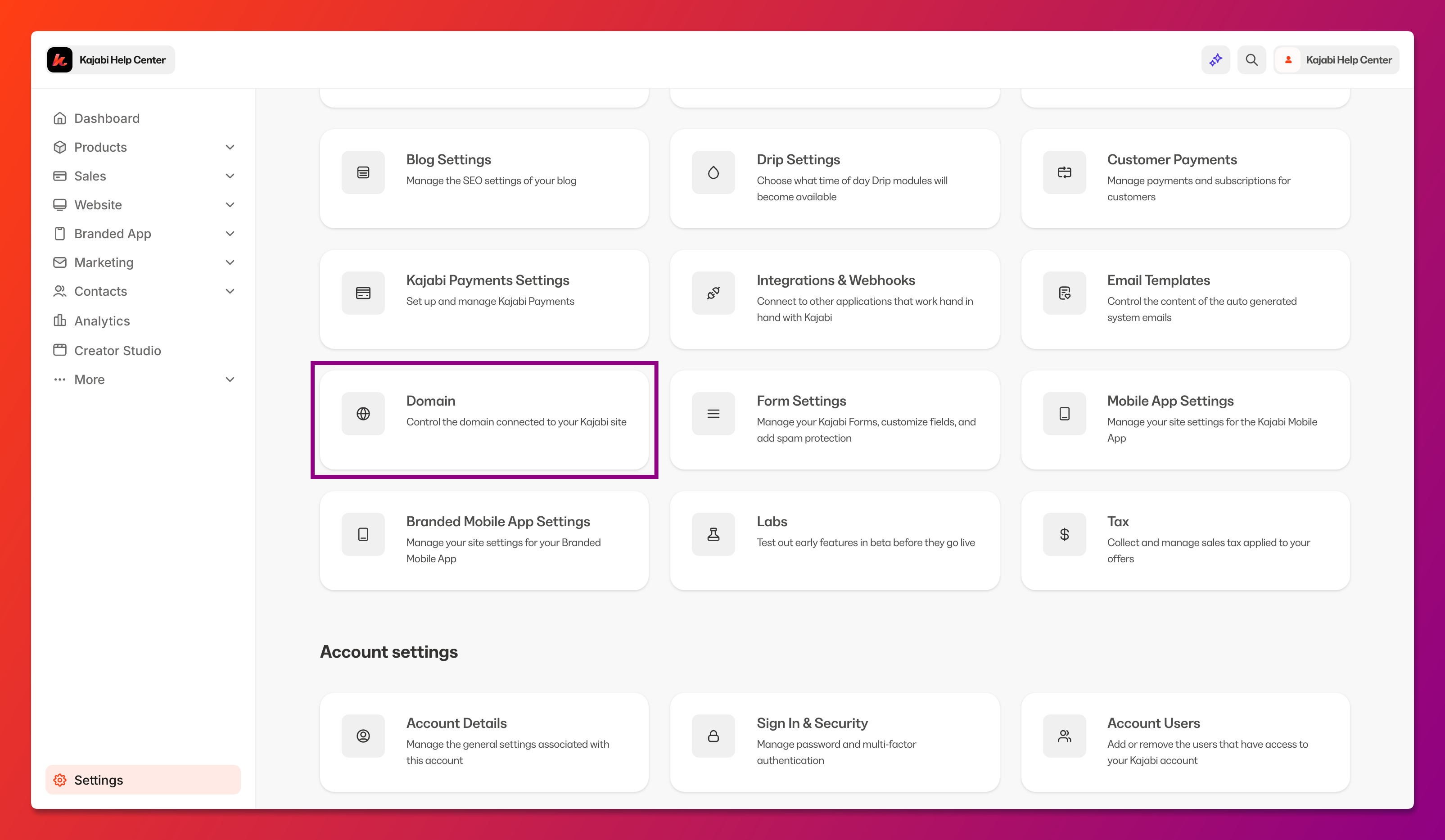Expand the Products menu chevron
Image resolution: width=1445 pixels, height=840 pixels.
point(230,147)
